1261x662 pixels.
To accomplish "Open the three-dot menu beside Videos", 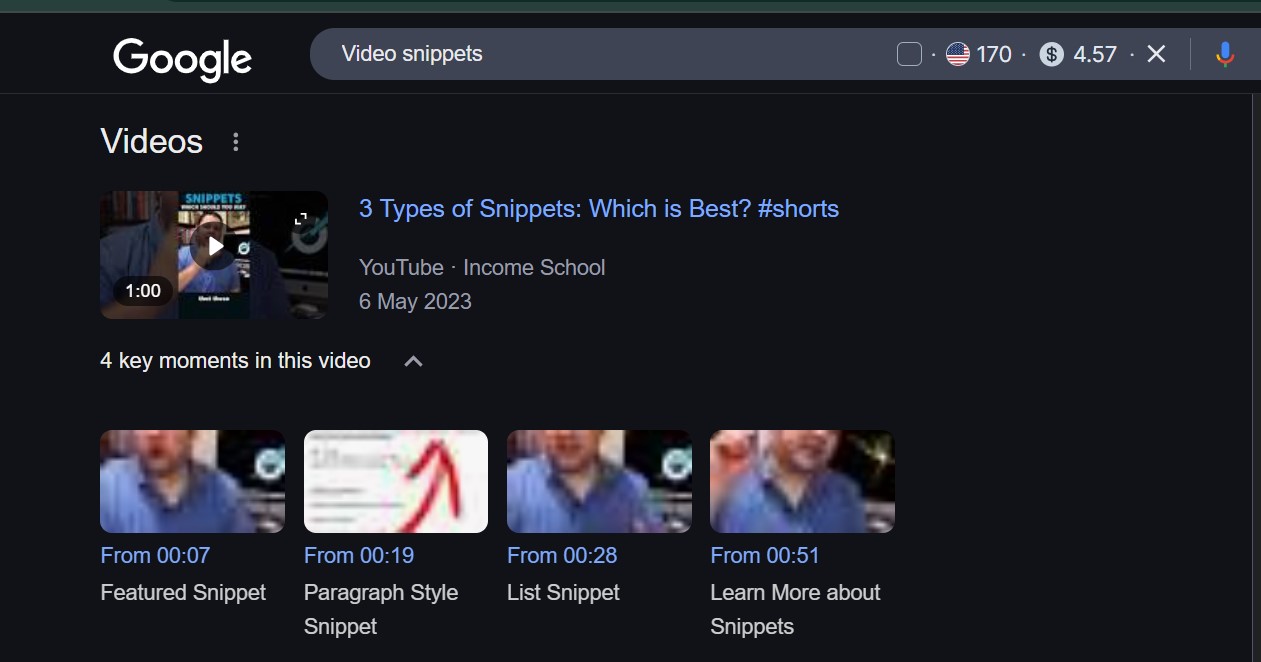I will pyautogui.click(x=236, y=142).
